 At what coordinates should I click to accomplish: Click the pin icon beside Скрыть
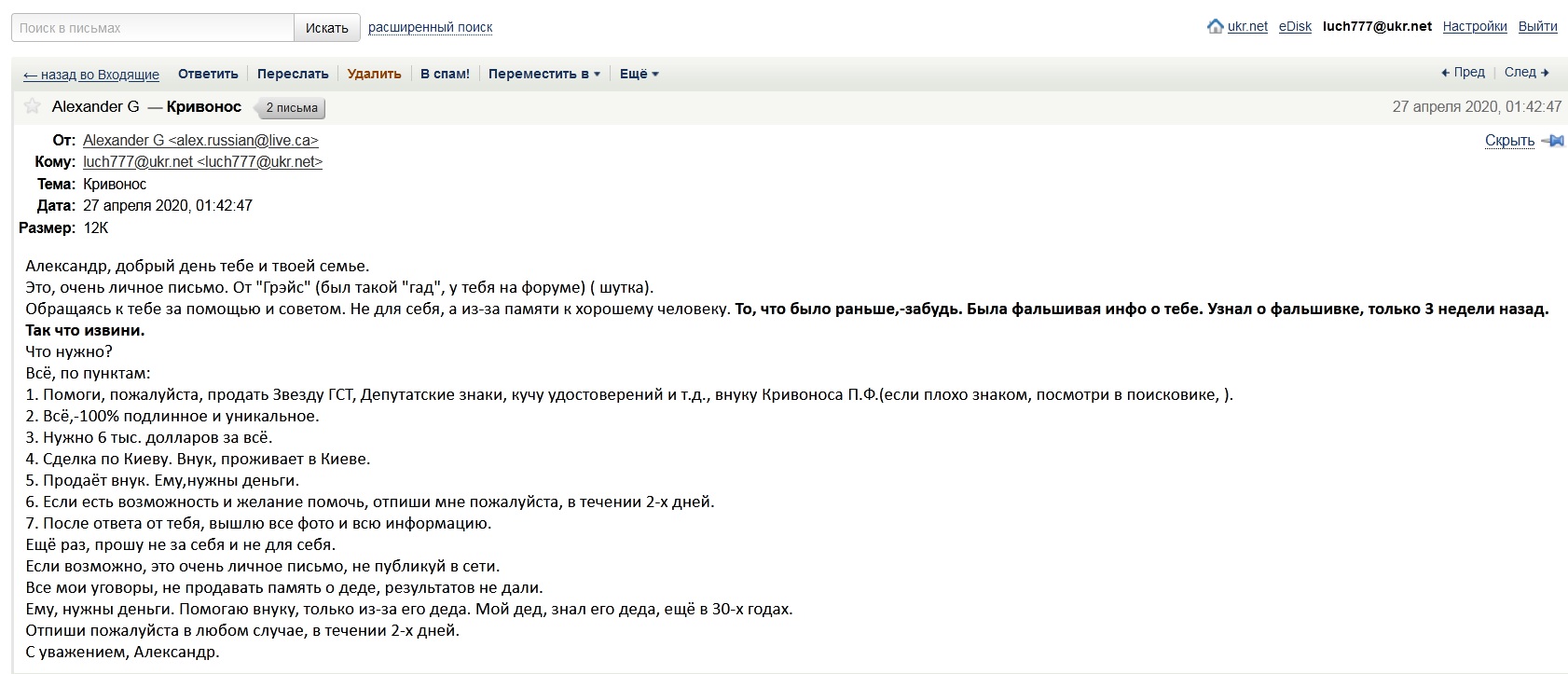1553,141
